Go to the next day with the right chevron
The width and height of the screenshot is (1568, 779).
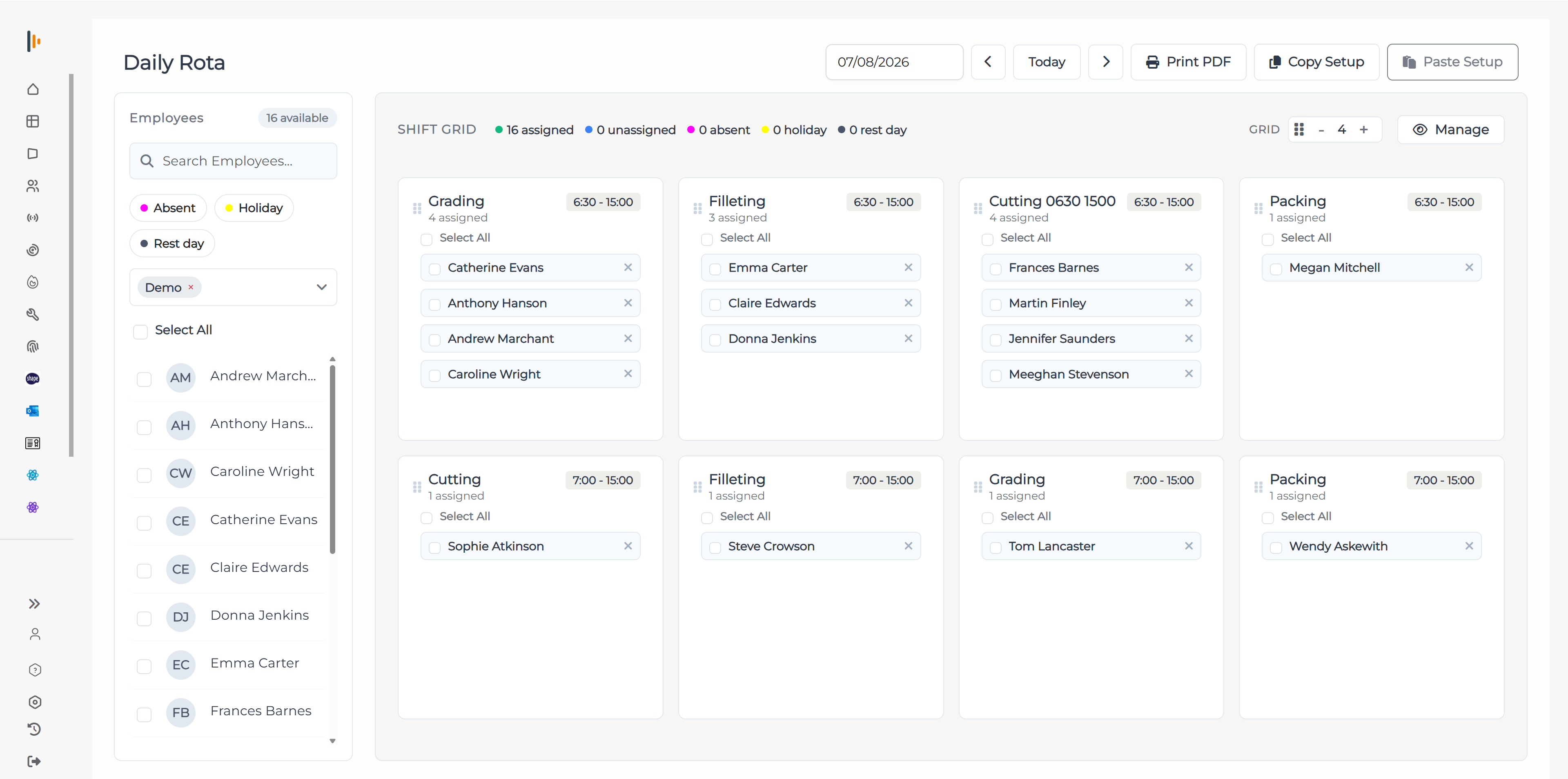1105,62
